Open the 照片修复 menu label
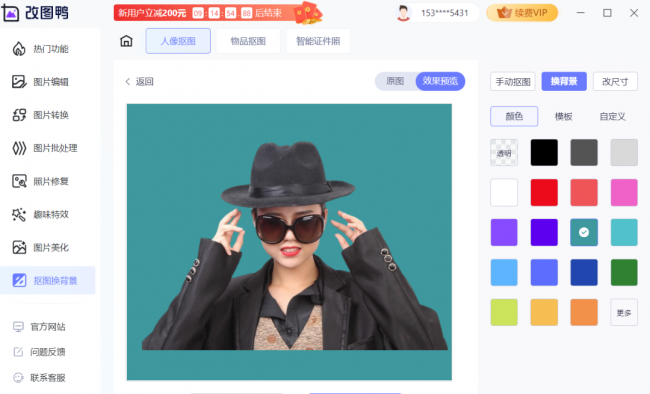 pos(51,181)
